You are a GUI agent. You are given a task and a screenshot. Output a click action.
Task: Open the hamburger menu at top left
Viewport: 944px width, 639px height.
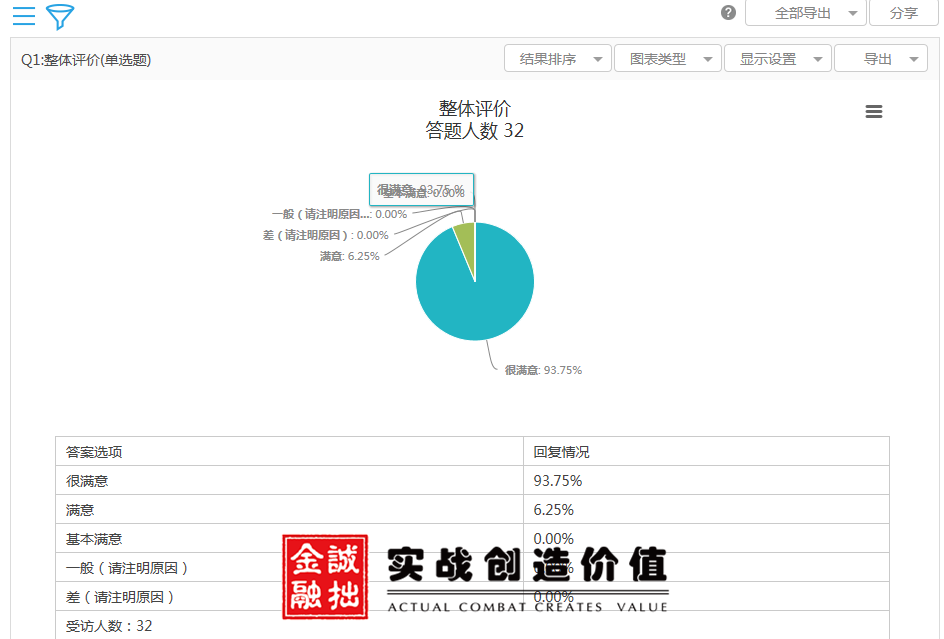(x=23, y=15)
